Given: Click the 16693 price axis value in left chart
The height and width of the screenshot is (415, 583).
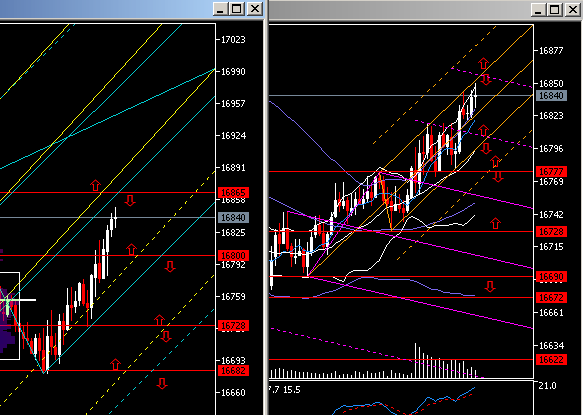Looking at the screenshot, I should coord(233,360).
